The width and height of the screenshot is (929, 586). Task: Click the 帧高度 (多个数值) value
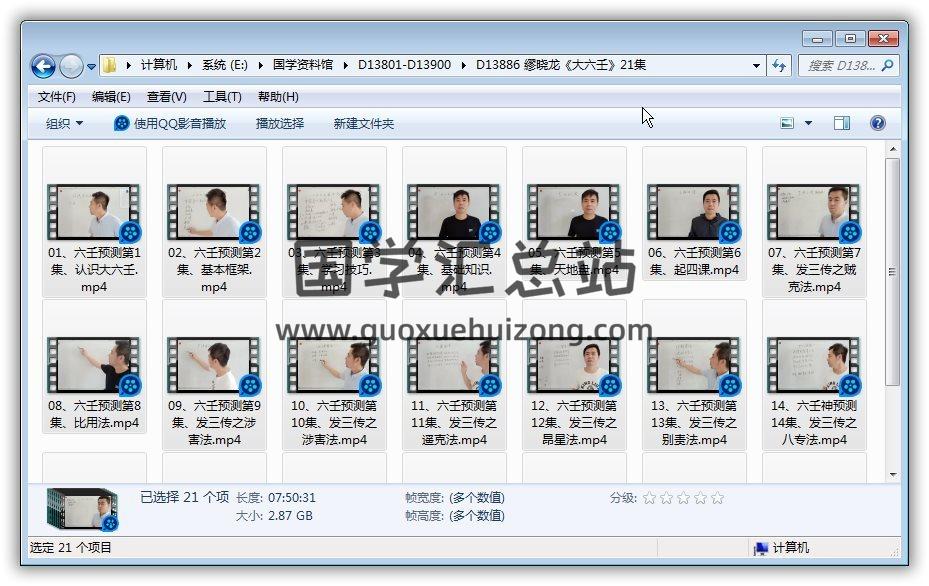pos(477,515)
